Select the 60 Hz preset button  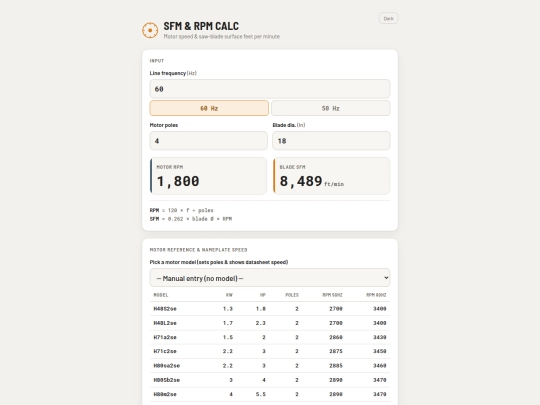(209, 108)
